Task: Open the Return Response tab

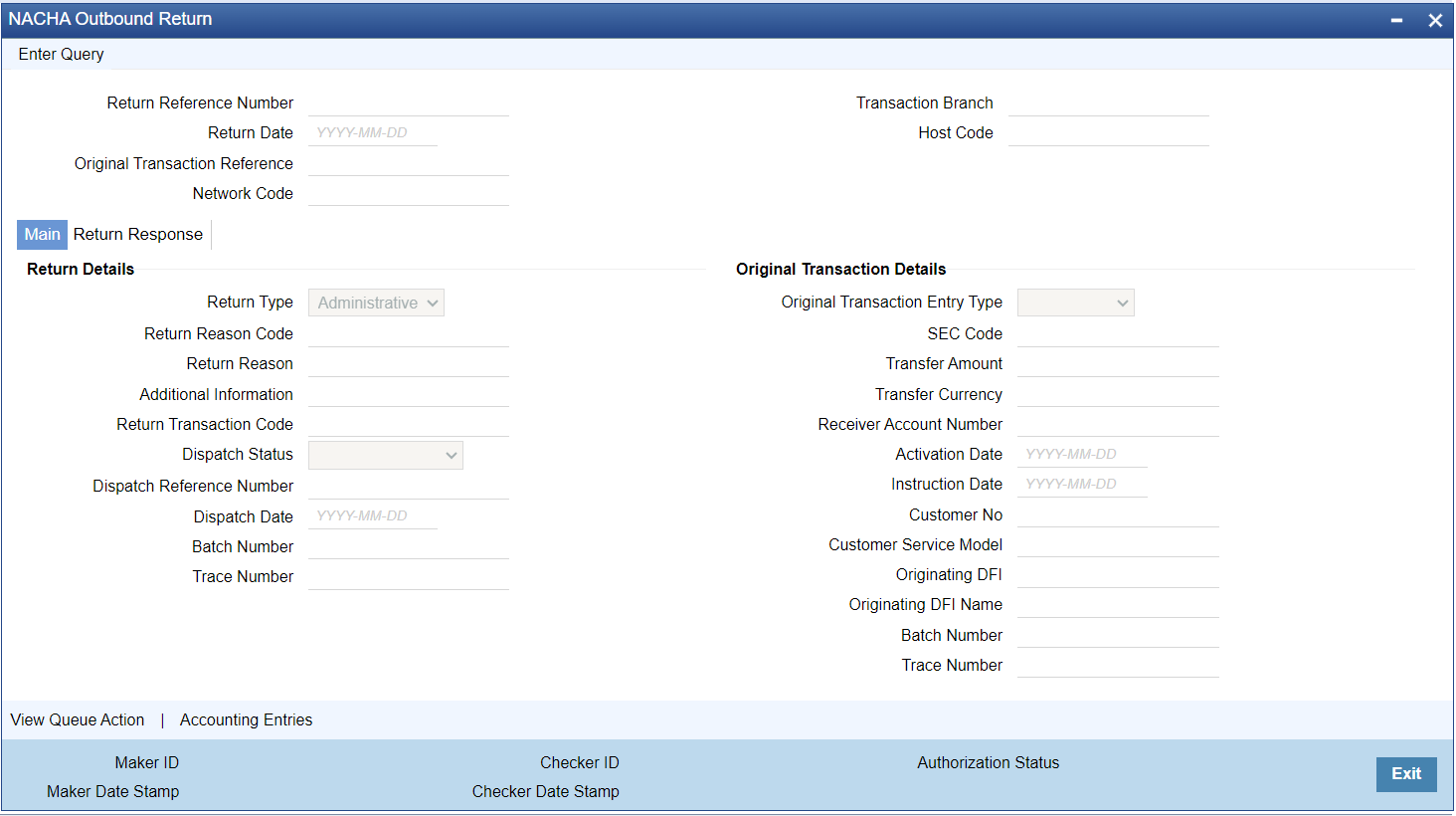Action: click(x=138, y=235)
